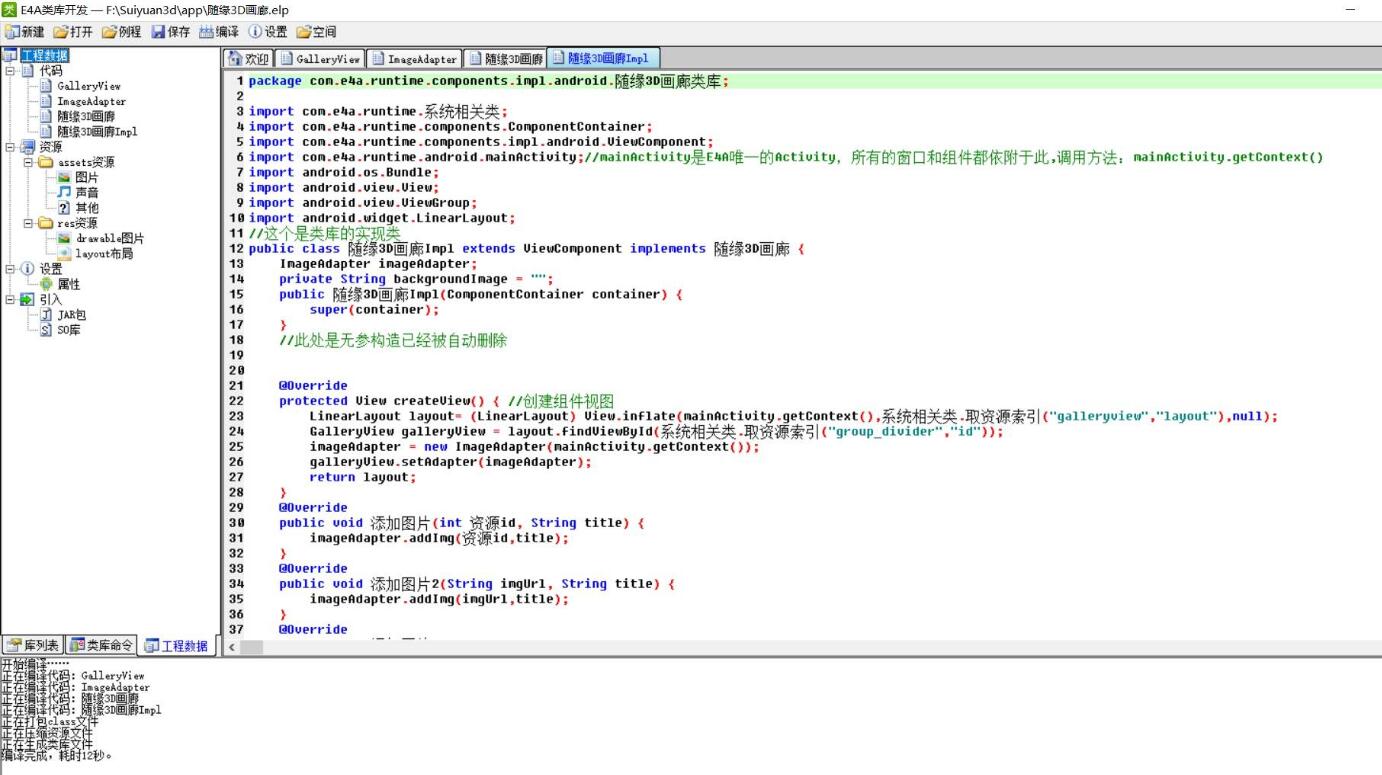Open the 例程 examples toolbar item
This screenshot has width=1382, height=775.
coord(122,32)
